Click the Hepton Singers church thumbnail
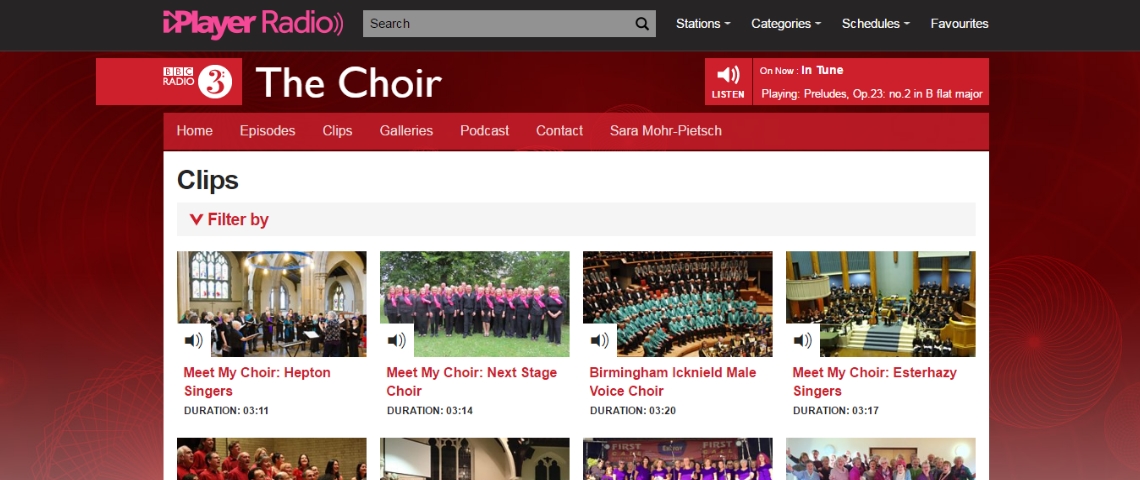This screenshot has height=480, width=1140. point(272,304)
